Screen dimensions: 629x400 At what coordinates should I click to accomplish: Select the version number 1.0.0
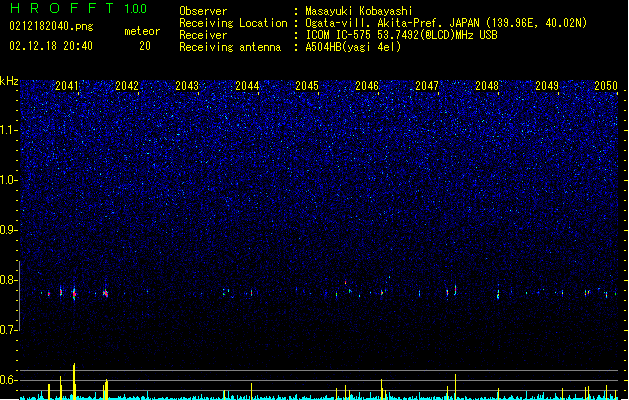pos(136,9)
